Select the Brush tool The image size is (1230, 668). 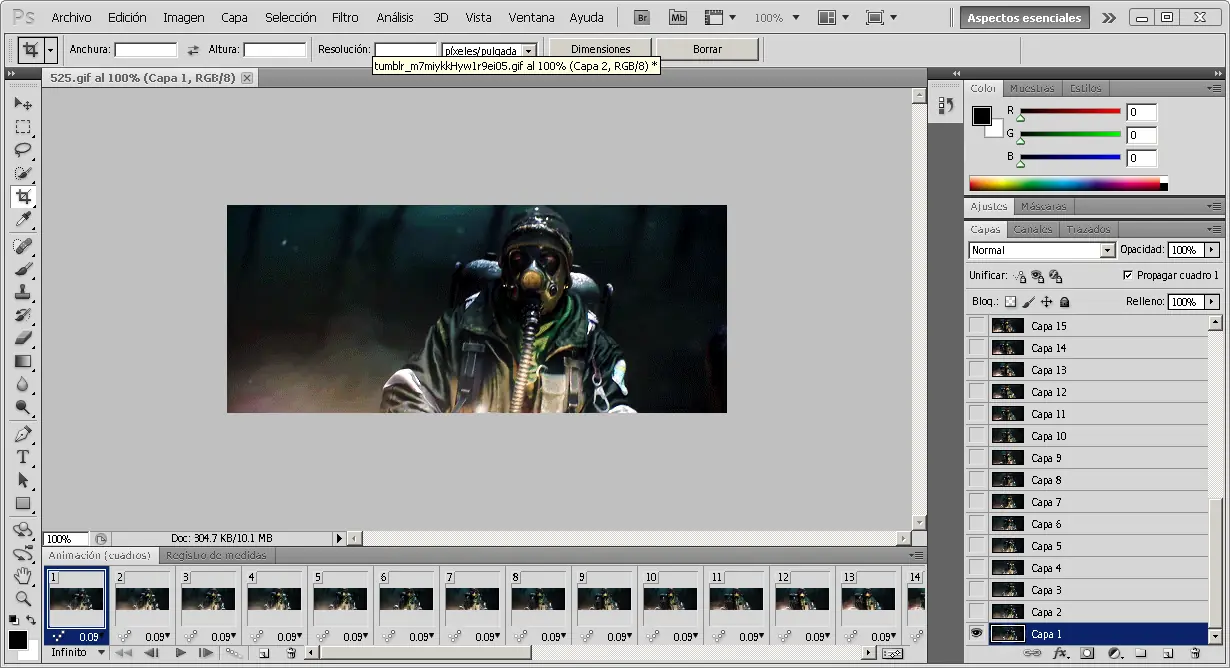23,269
